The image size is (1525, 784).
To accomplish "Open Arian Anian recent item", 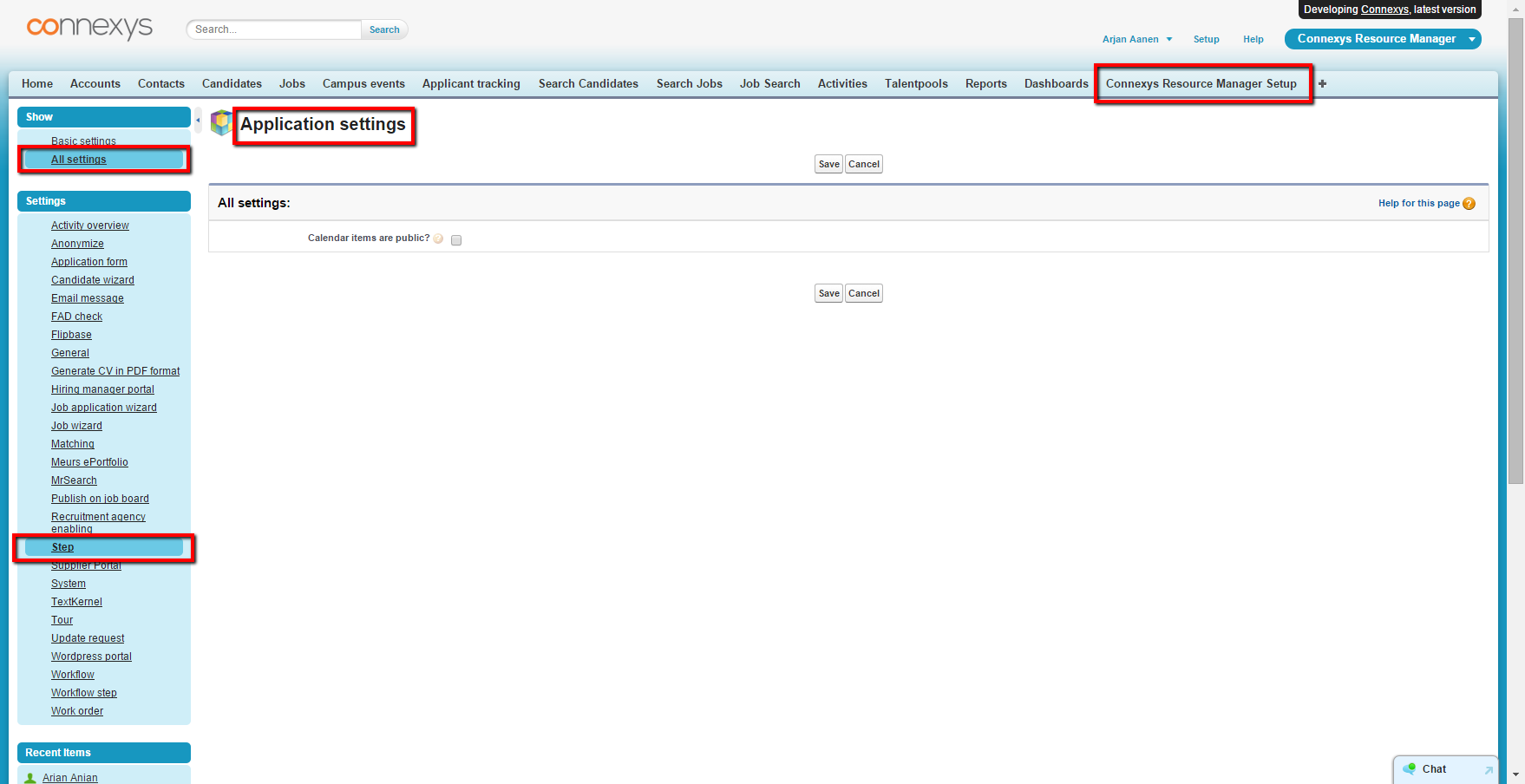I will coord(70,778).
